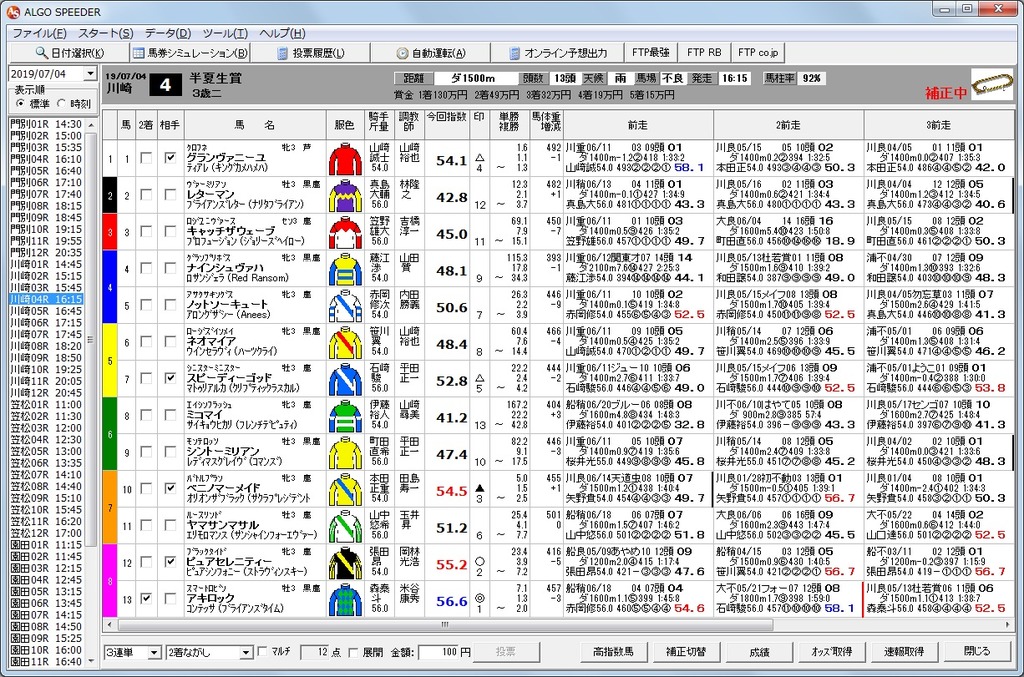Viewport: 1024px width, 677px height.
Task: Open the 3連単 bet type dropdown
Action: click(x=154, y=652)
